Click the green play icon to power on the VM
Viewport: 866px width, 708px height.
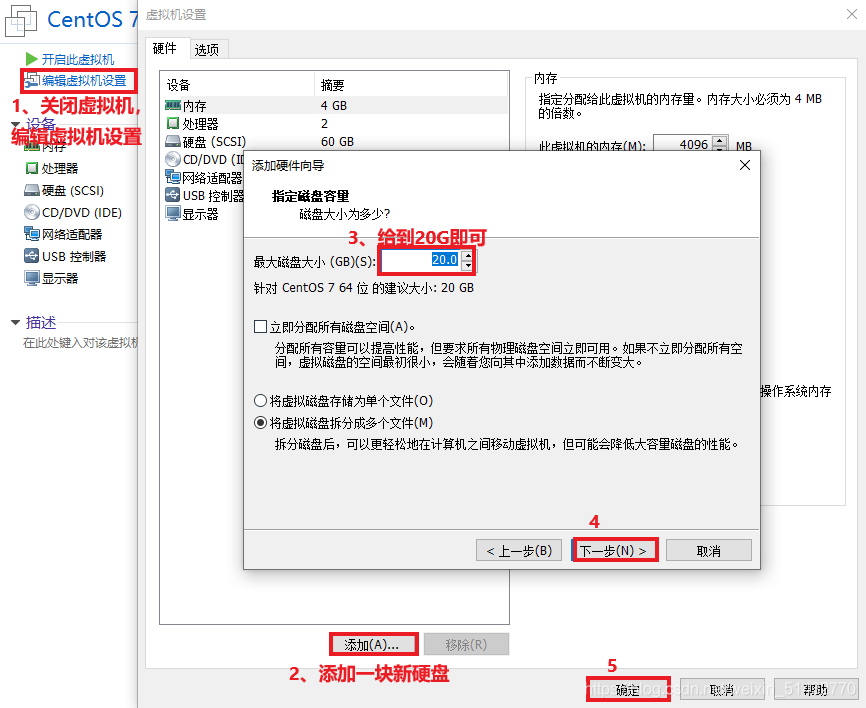(x=31, y=59)
